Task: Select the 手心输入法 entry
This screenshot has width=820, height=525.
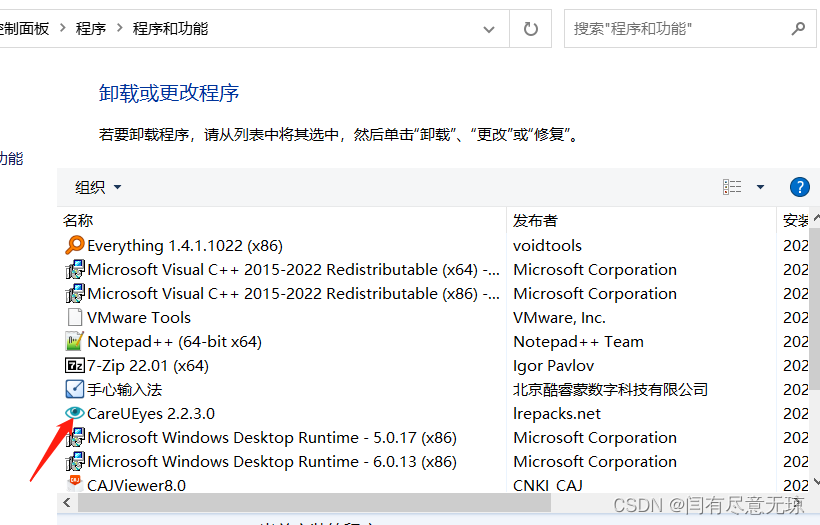Action: coord(124,390)
